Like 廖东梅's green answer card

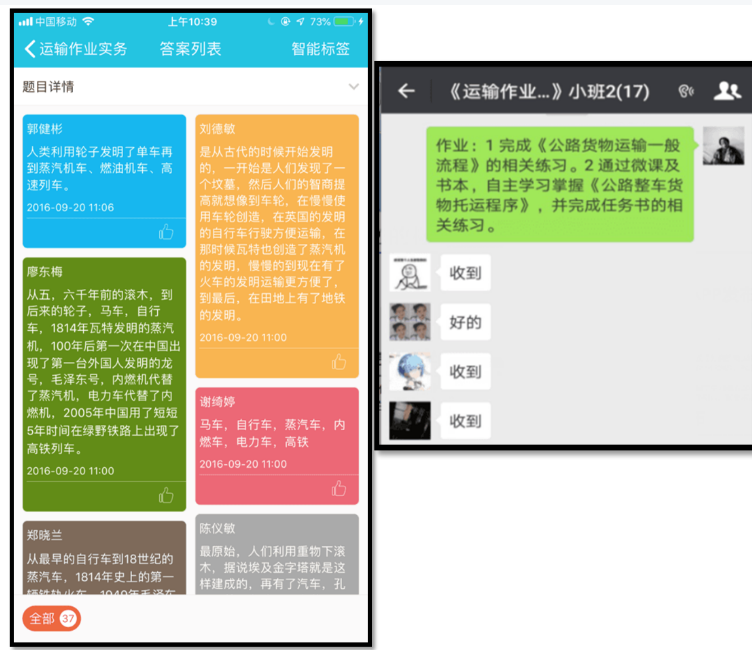[x=166, y=495]
